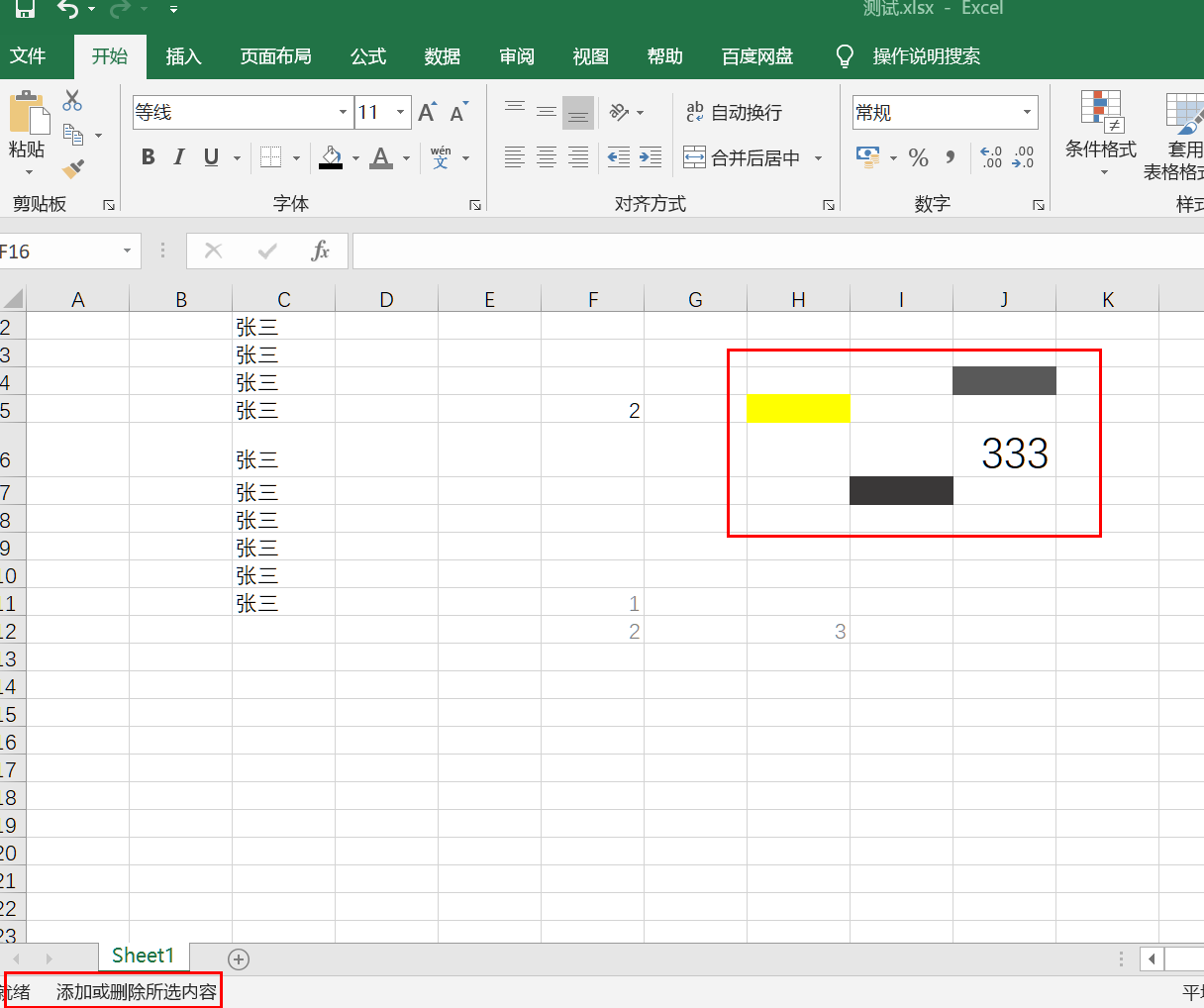Image resolution: width=1204 pixels, height=1008 pixels.
Task: Click the Increase Font Size icon
Action: 427,112
